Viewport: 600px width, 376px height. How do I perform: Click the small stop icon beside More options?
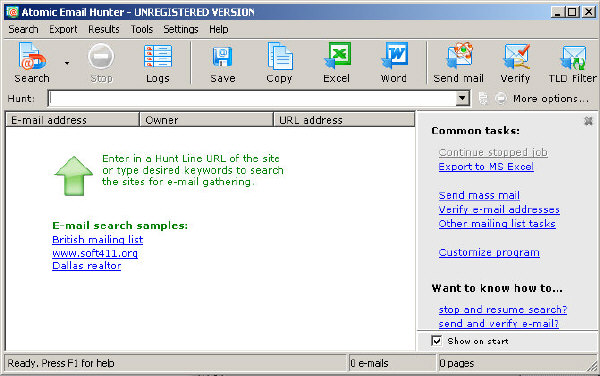501,99
